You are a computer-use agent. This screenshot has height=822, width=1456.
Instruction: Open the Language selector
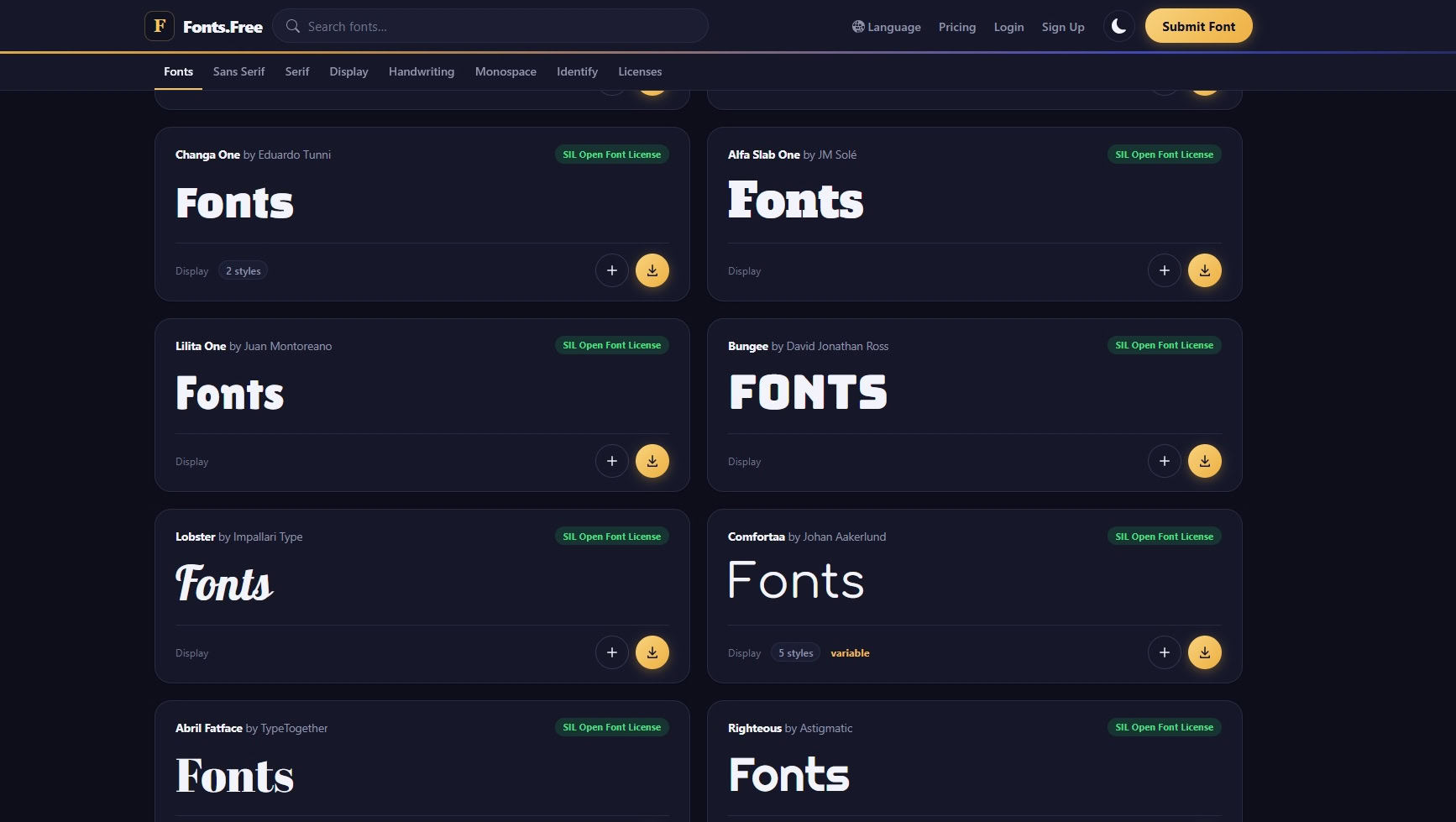click(886, 27)
